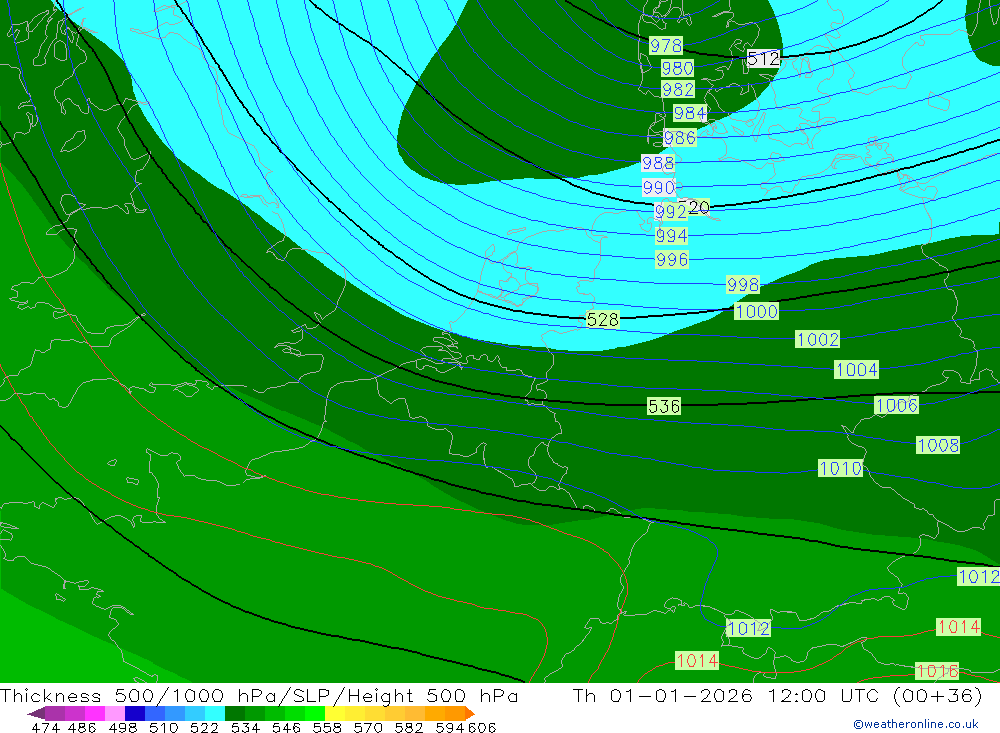Click the 1002 isobar label
The width and height of the screenshot is (1000, 733).
click(x=818, y=339)
